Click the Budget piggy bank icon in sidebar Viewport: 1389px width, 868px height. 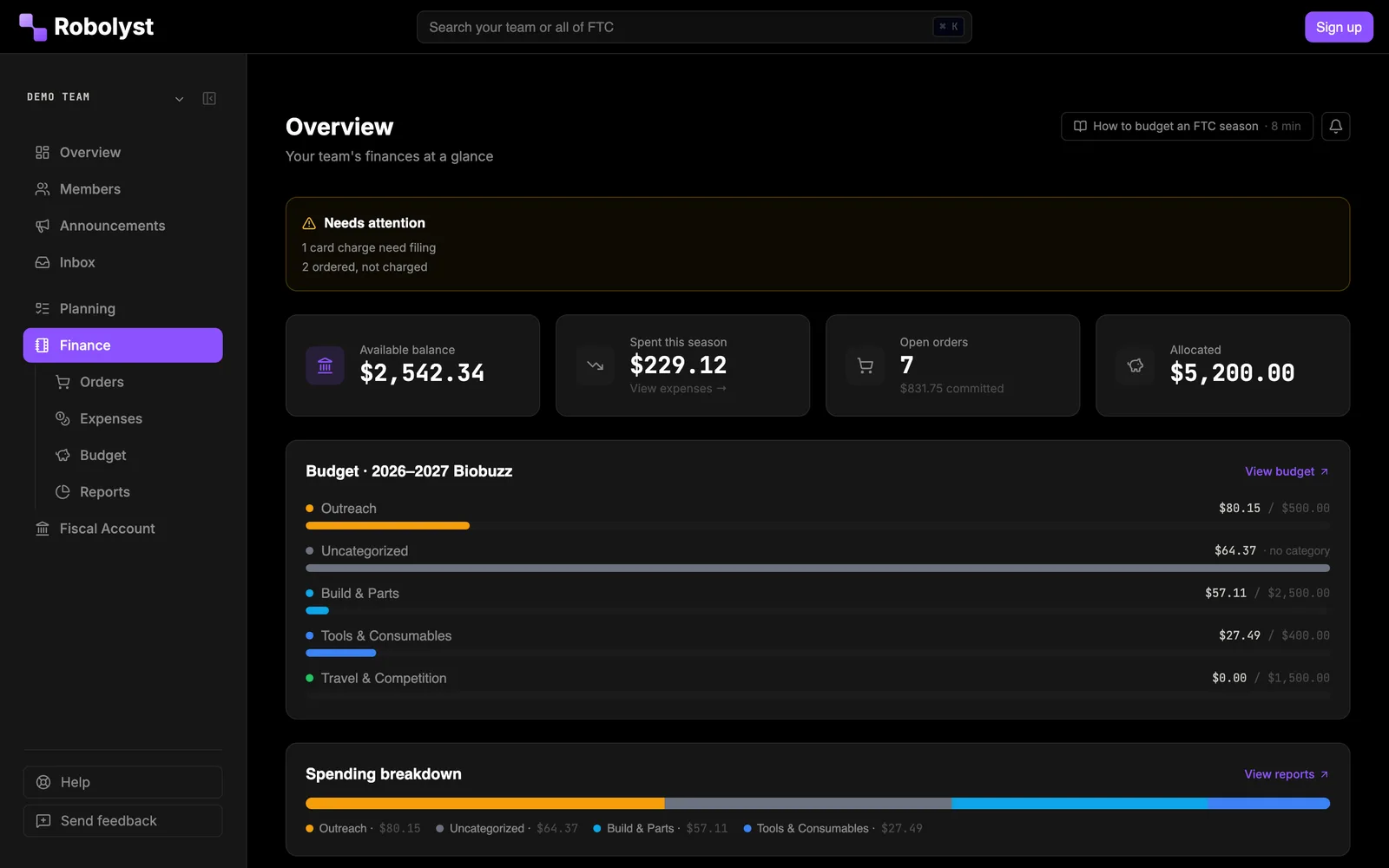63,455
